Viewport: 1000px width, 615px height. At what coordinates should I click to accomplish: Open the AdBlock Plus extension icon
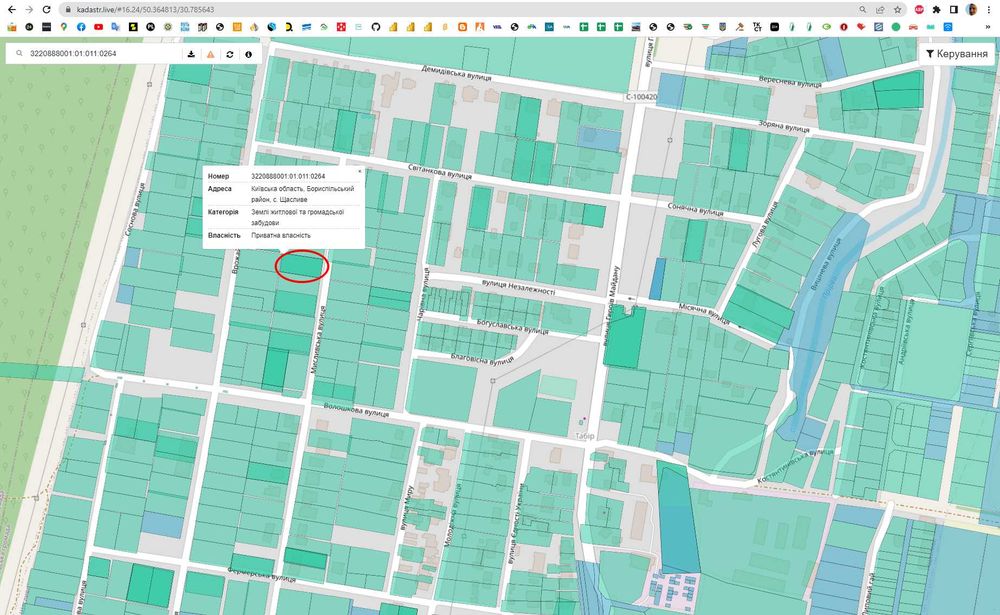pyautogui.click(x=918, y=9)
